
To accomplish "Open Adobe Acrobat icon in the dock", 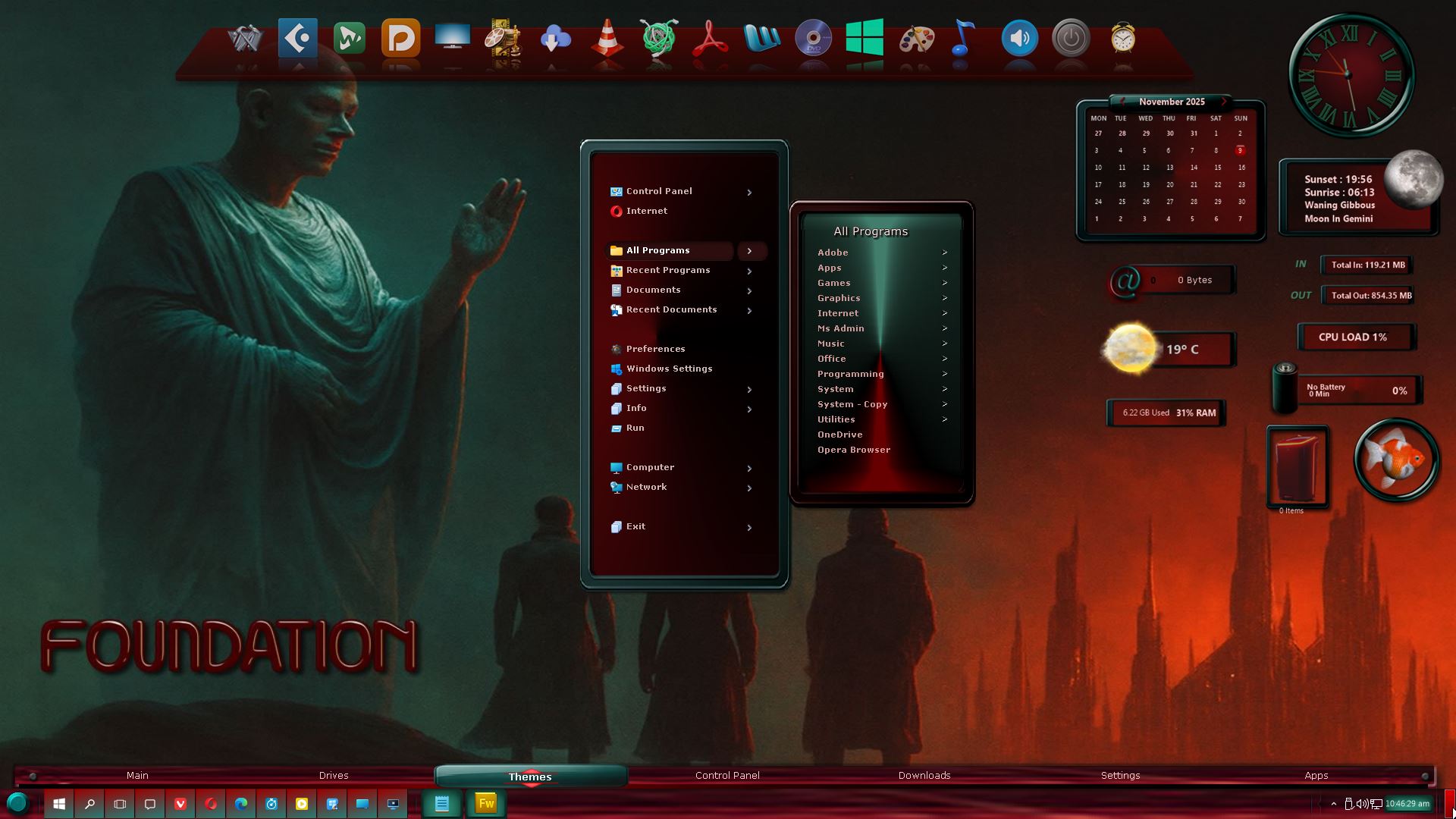I will (x=711, y=38).
